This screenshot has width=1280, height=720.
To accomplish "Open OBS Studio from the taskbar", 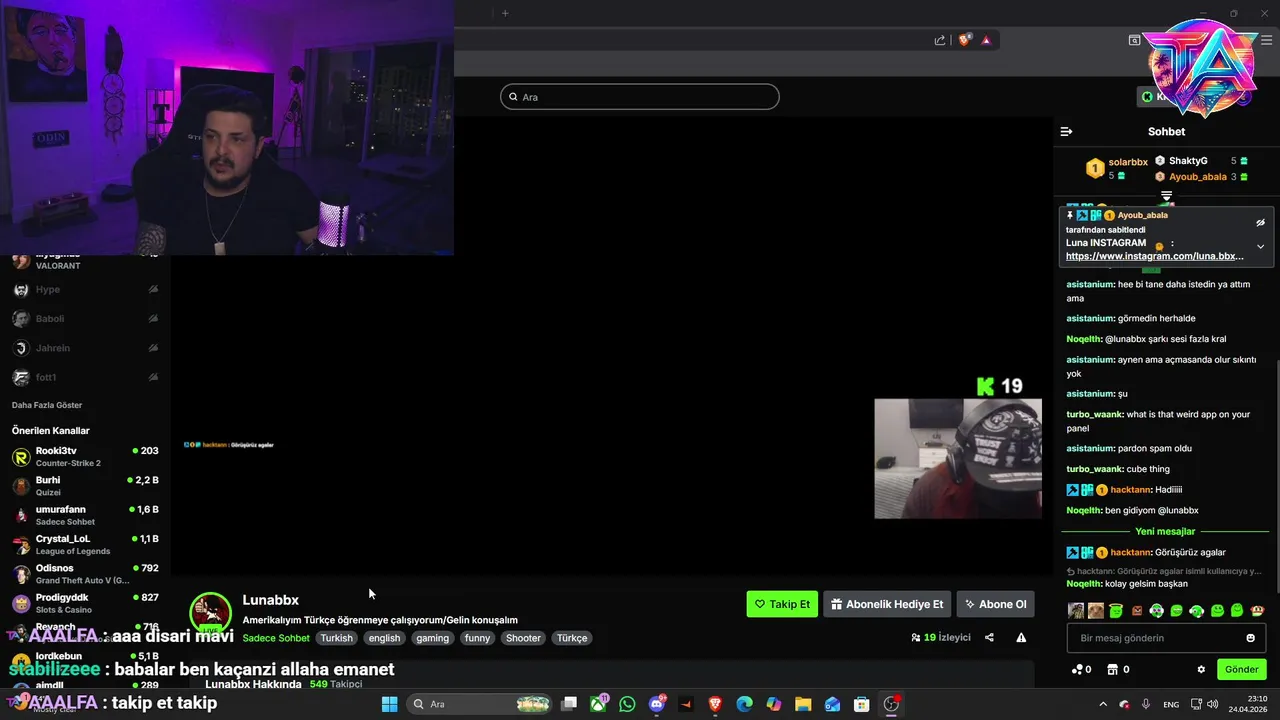I will pyautogui.click(x=891, y=704).
